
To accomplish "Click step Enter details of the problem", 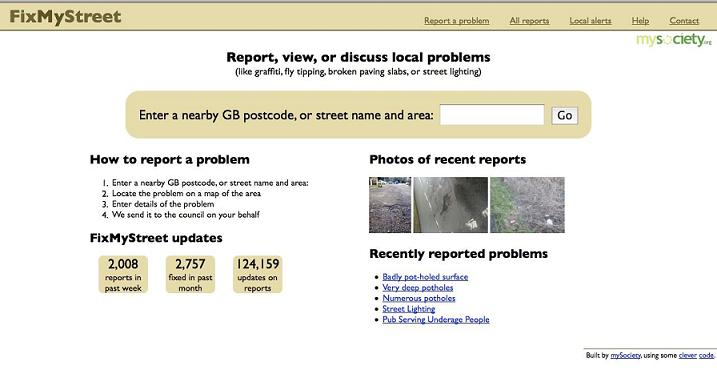I will (163, 204).
